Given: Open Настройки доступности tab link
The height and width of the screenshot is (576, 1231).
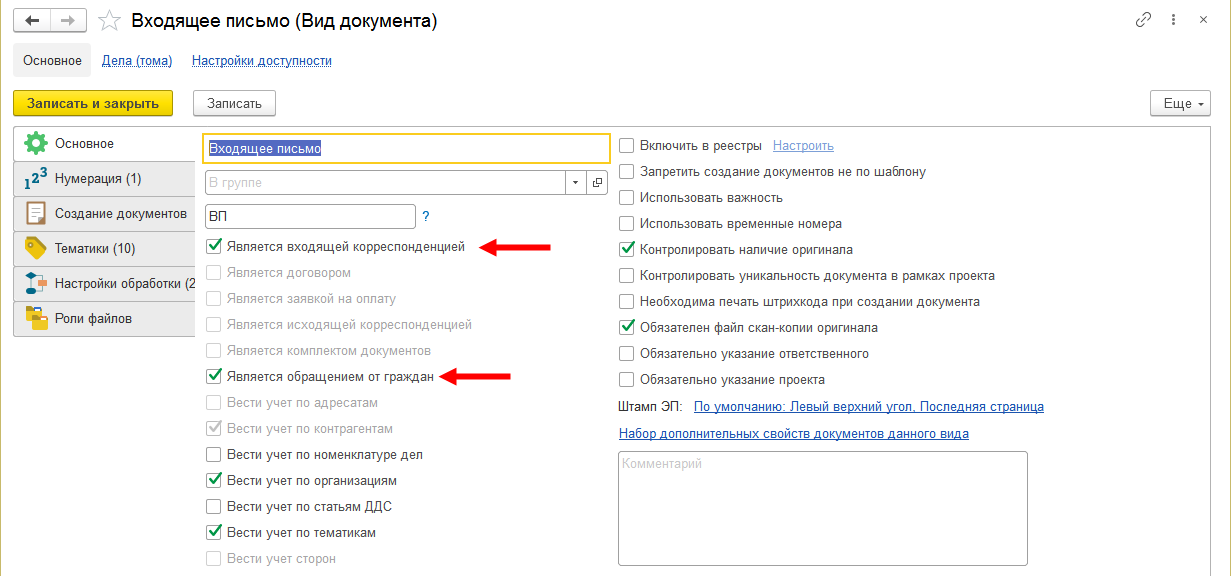Looking at the screenshot, I should click(261, 61).
